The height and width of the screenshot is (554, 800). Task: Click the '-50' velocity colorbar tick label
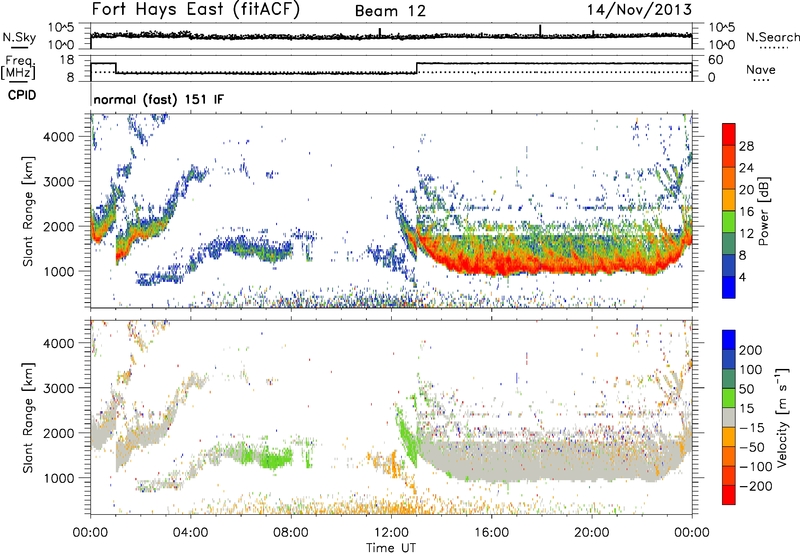click(x=752, y=447)
